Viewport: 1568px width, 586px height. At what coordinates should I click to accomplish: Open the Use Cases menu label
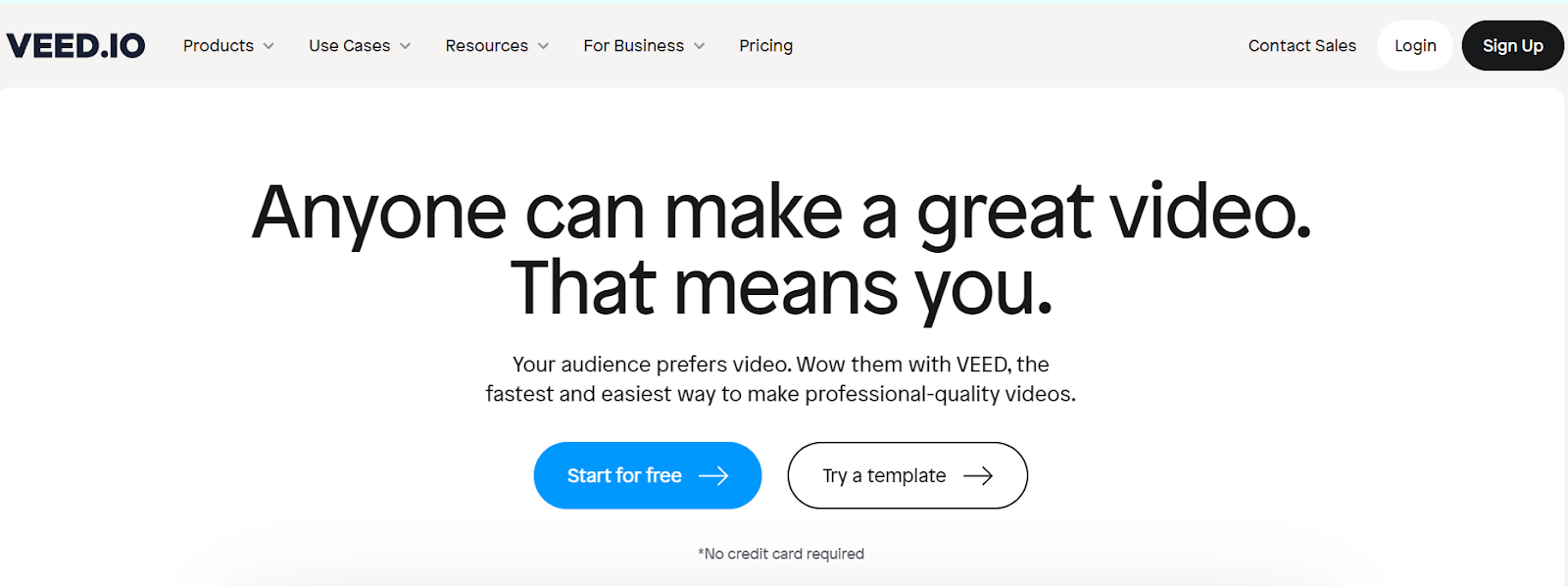coord(349,45)
